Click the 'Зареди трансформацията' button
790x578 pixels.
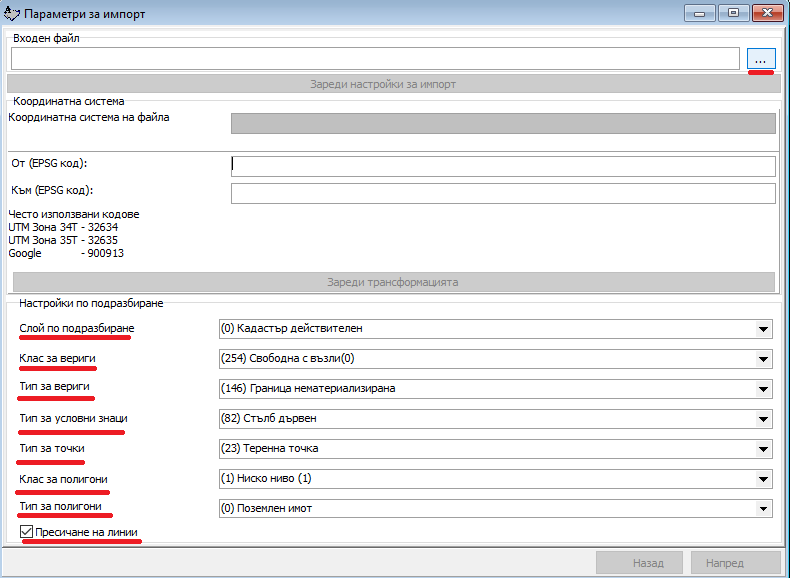[391, 282]
